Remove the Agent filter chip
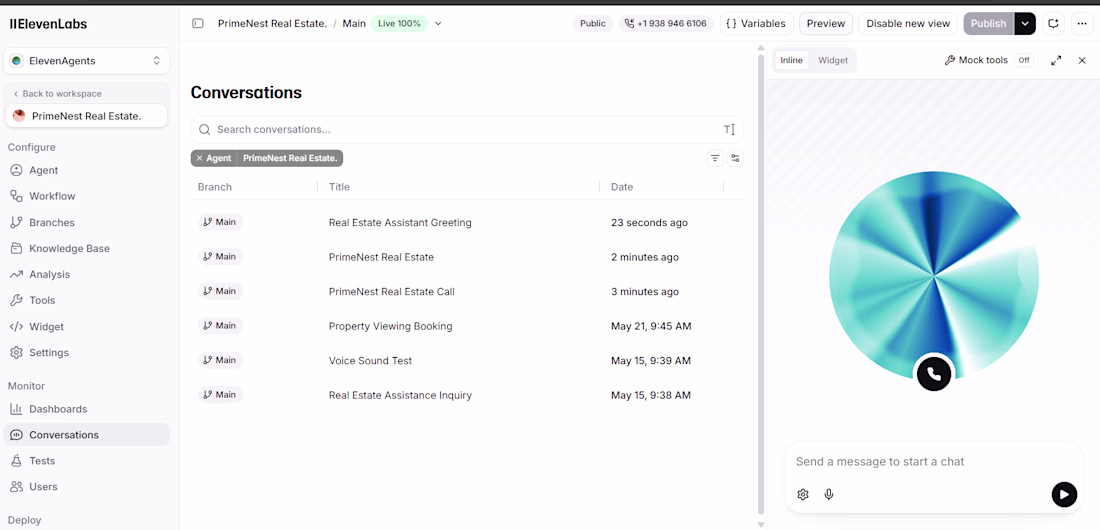This screenshot has height=530, width=1100. (199, 159)
